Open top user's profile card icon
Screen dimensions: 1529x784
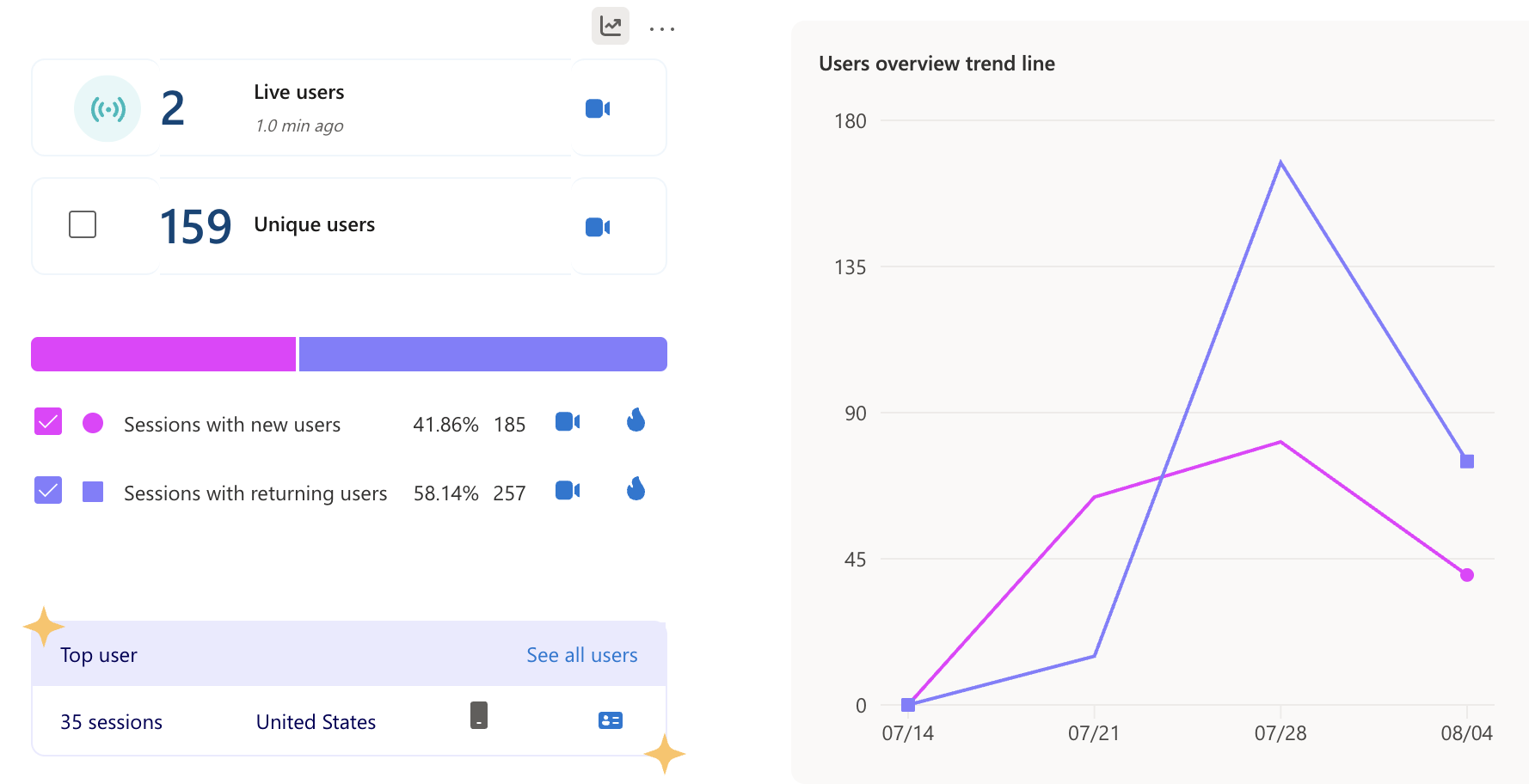pos(611,720)
